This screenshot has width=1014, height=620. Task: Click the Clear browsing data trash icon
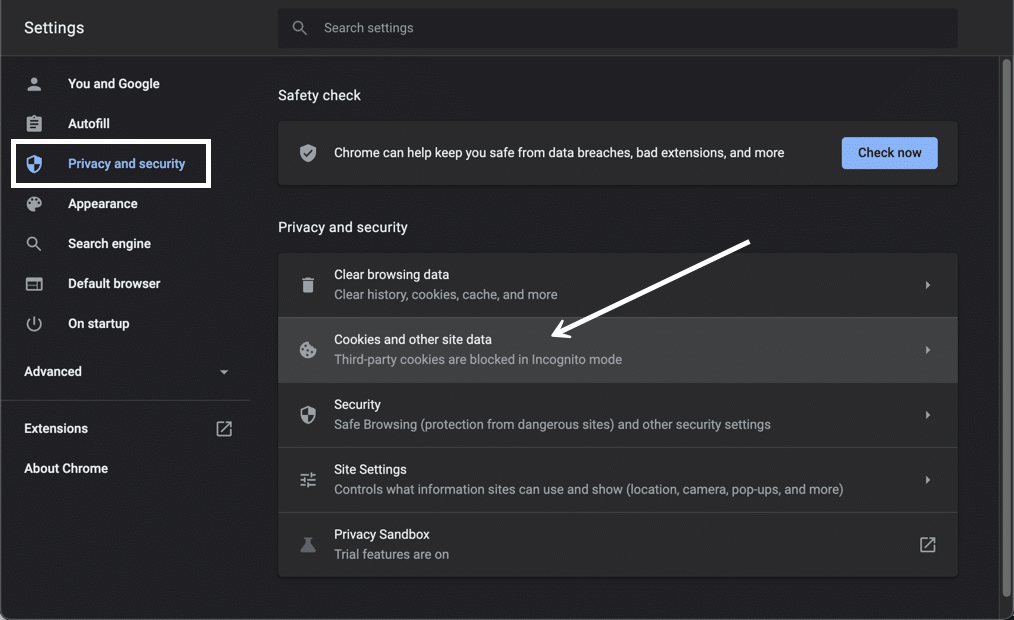[308, 284]
